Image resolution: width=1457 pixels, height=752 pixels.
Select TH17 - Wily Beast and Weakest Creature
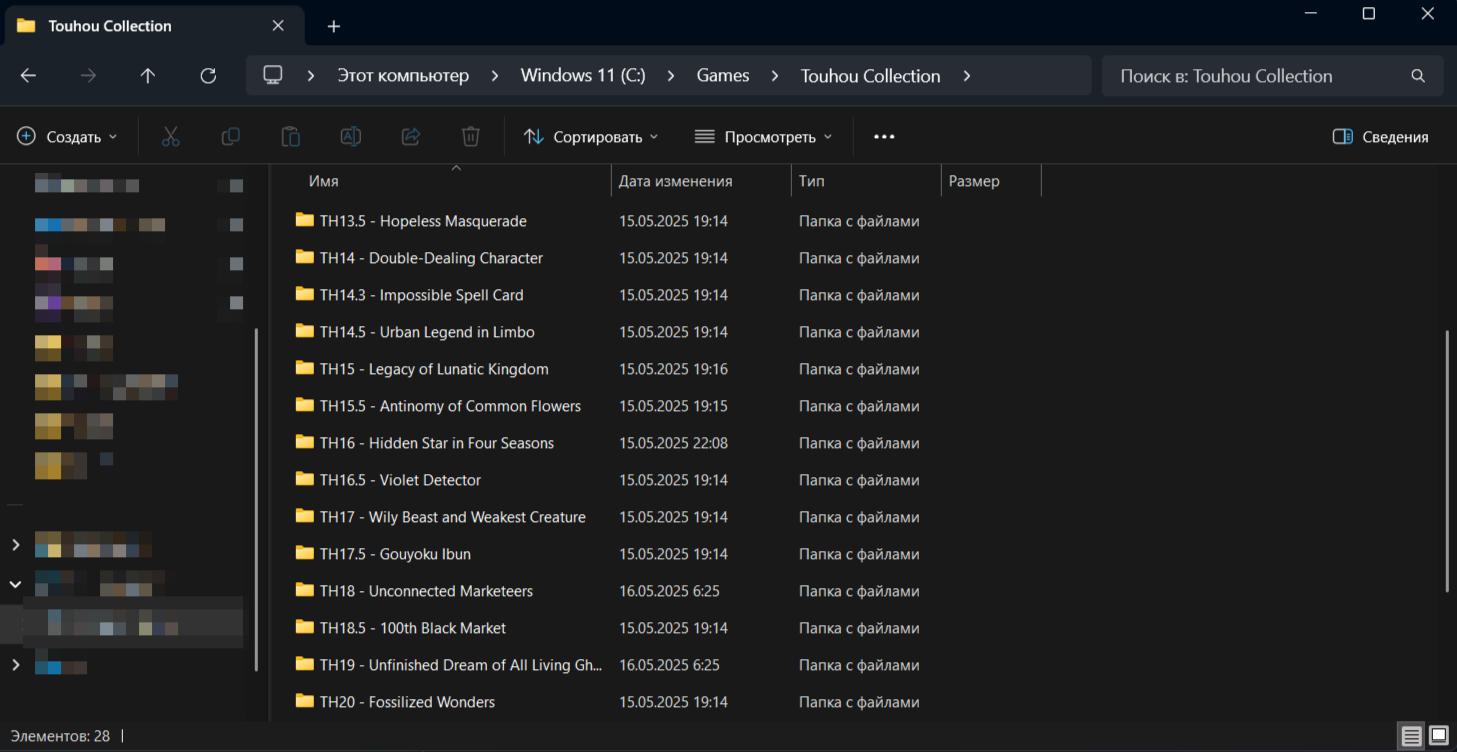point(452,517)
